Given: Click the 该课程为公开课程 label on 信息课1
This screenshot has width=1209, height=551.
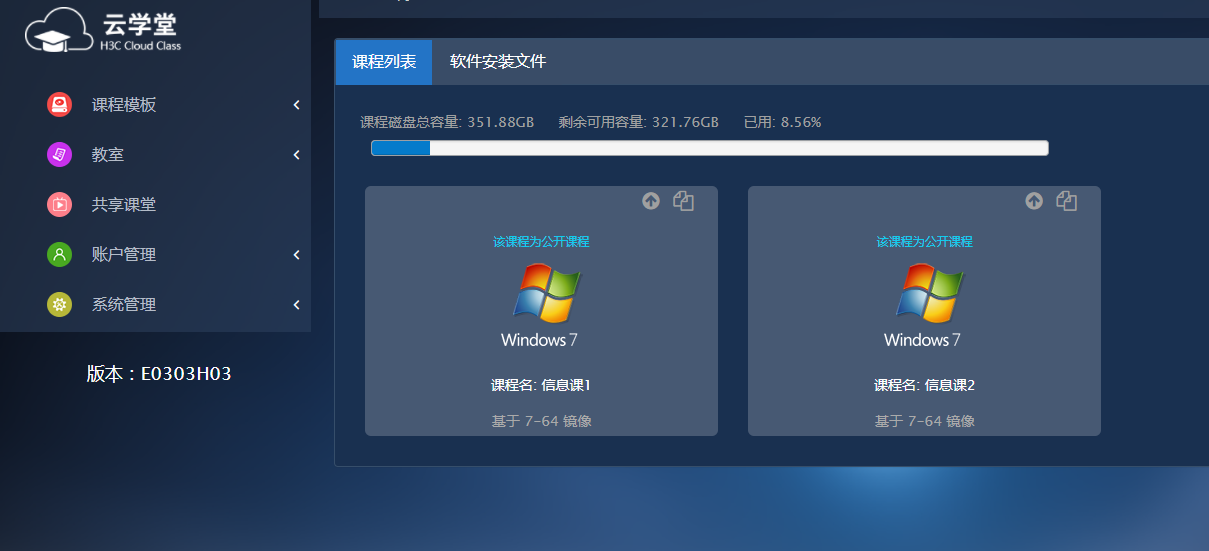Looking at the screenshot, I should (x=541, y=242).
